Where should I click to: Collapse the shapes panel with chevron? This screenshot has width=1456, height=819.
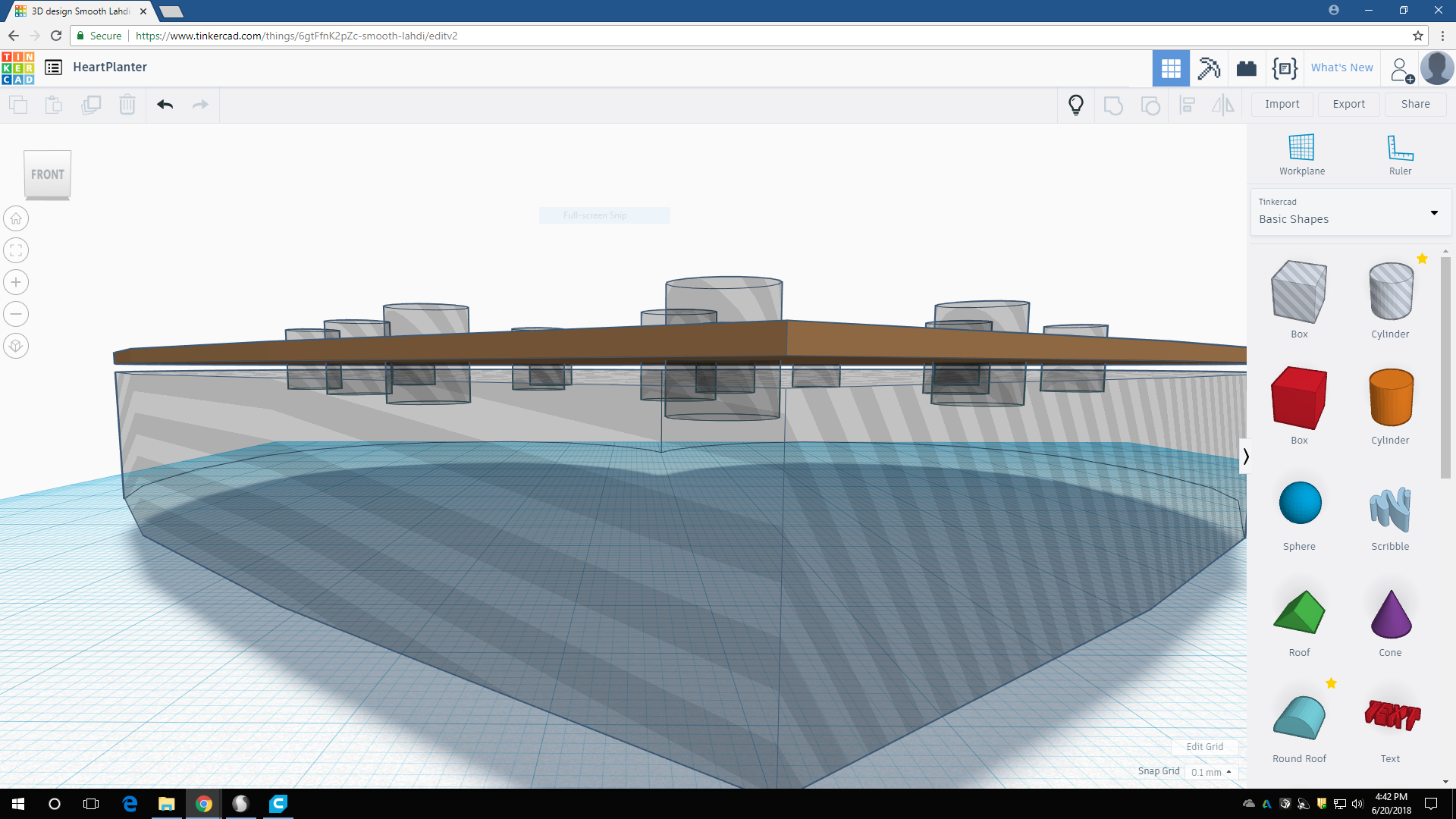click(x=1244, y=457)
